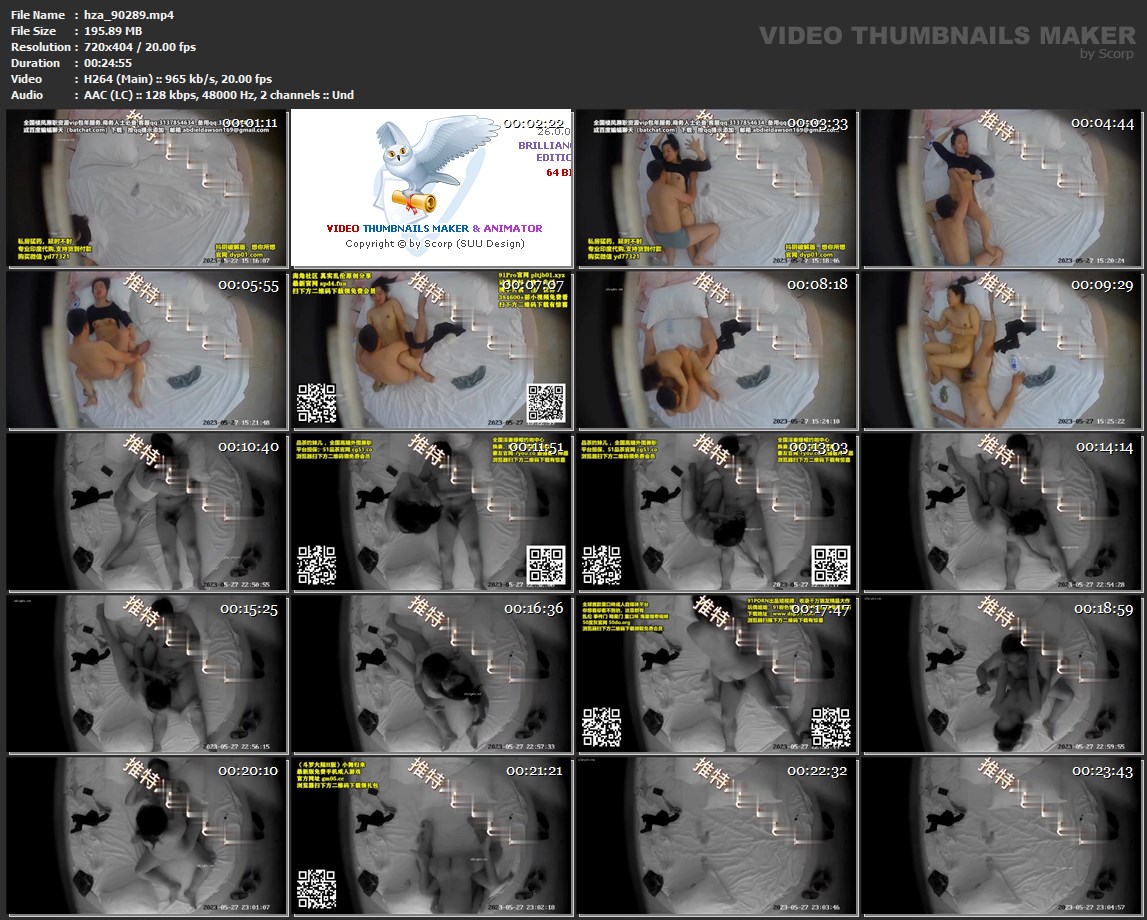The height and width of the screenshot is (920, 1147).
Task: Click the duration value 00:24:55
Action: click(x=108, y=63)
